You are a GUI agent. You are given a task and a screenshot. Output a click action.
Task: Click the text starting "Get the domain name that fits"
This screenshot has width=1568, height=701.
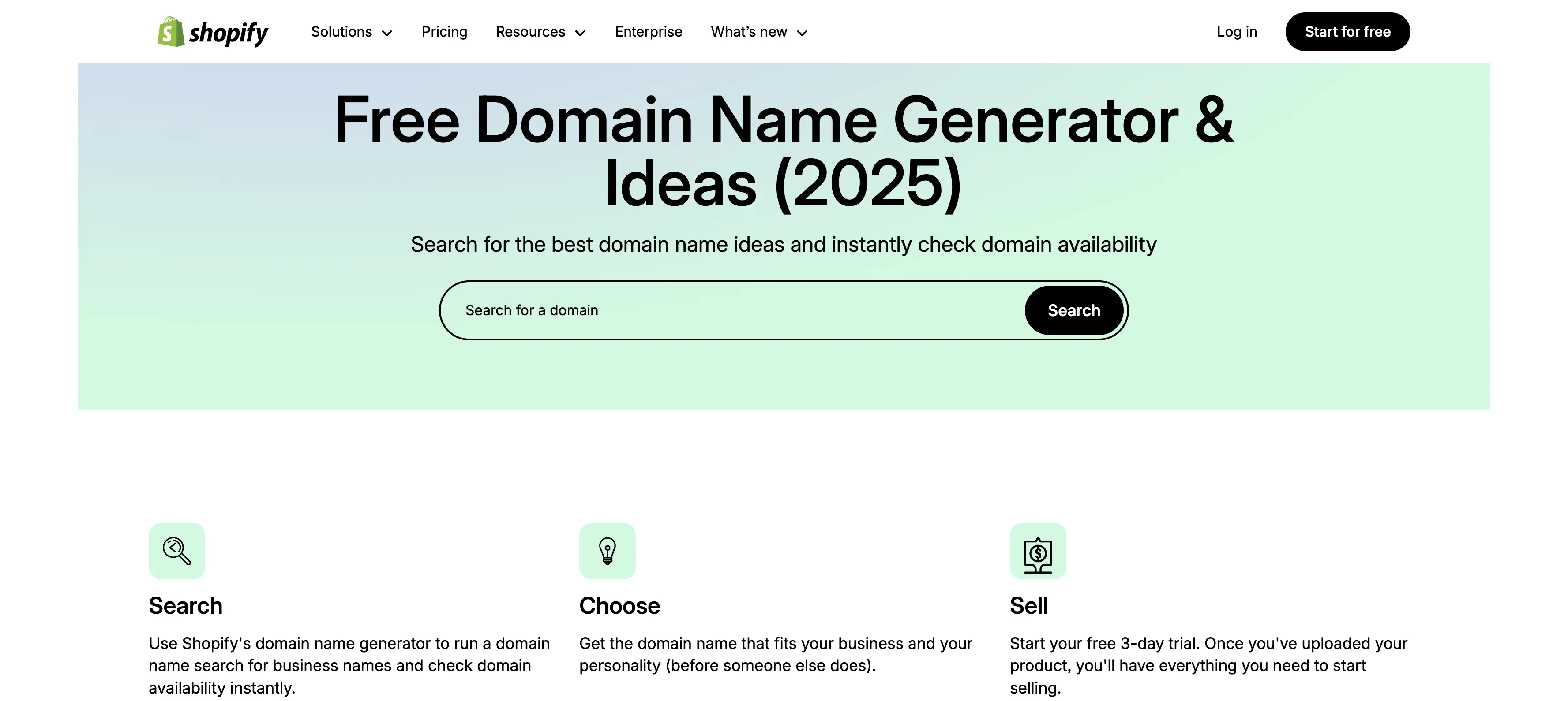(x=776, y=655)
